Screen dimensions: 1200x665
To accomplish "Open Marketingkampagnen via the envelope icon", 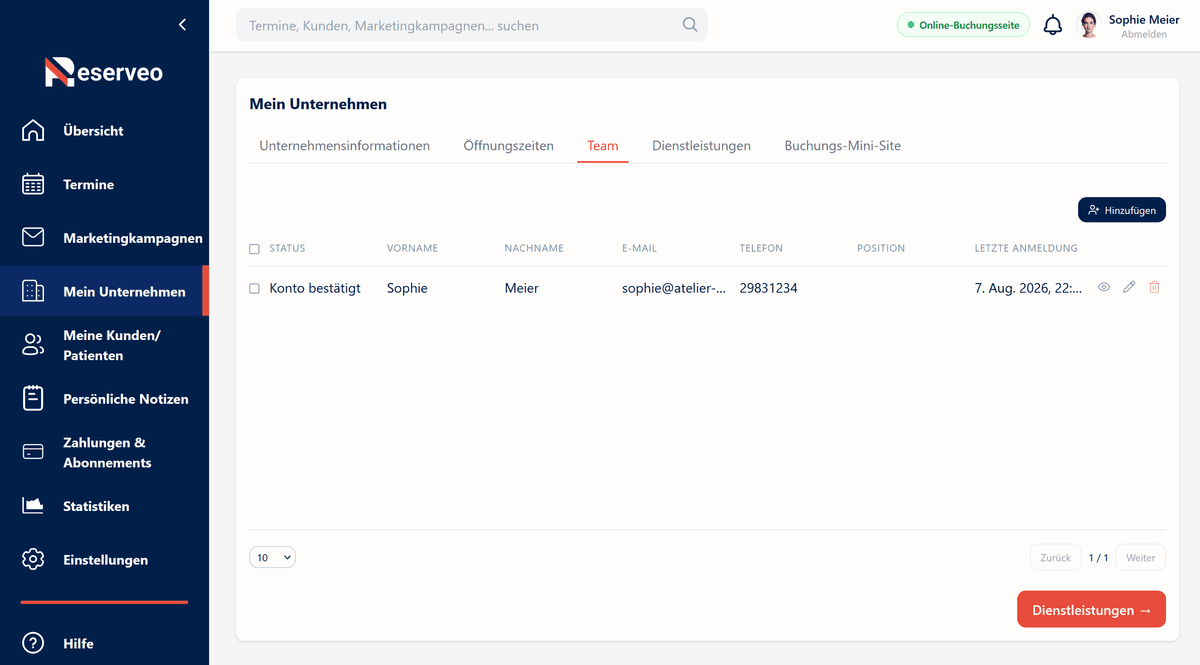I will pyautogui.click(x=33, y=237).
